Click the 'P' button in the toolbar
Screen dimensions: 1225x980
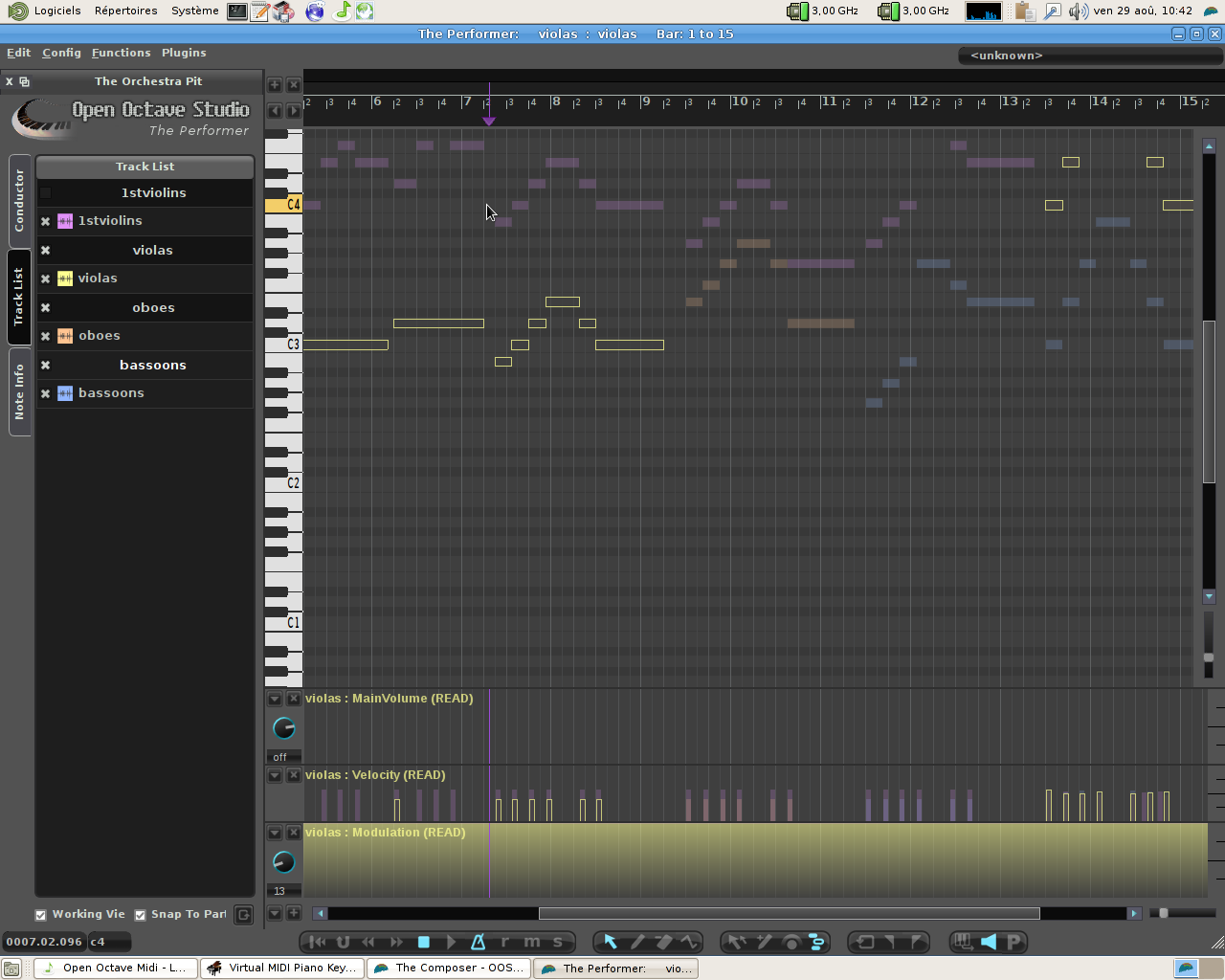[1014, 943]
